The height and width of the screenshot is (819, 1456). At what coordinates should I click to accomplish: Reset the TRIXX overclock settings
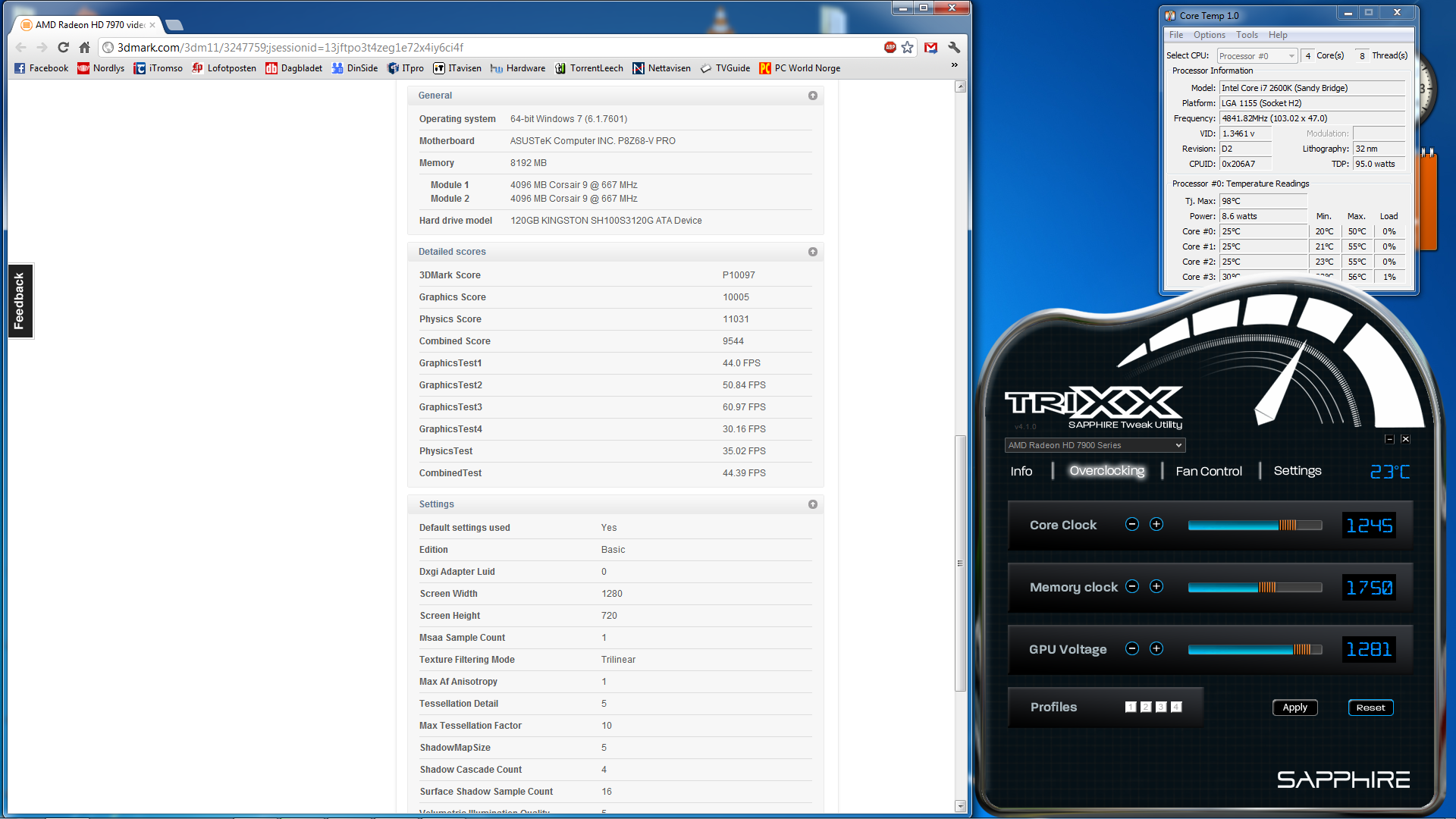tap(1370, 708)
